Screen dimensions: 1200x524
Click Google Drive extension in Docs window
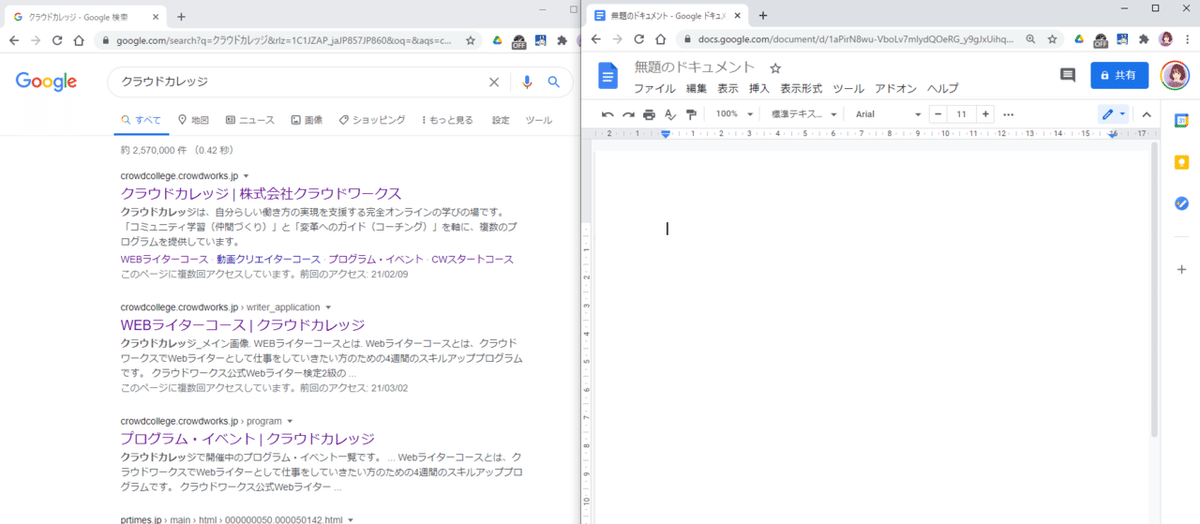(x=1079, y=40)
